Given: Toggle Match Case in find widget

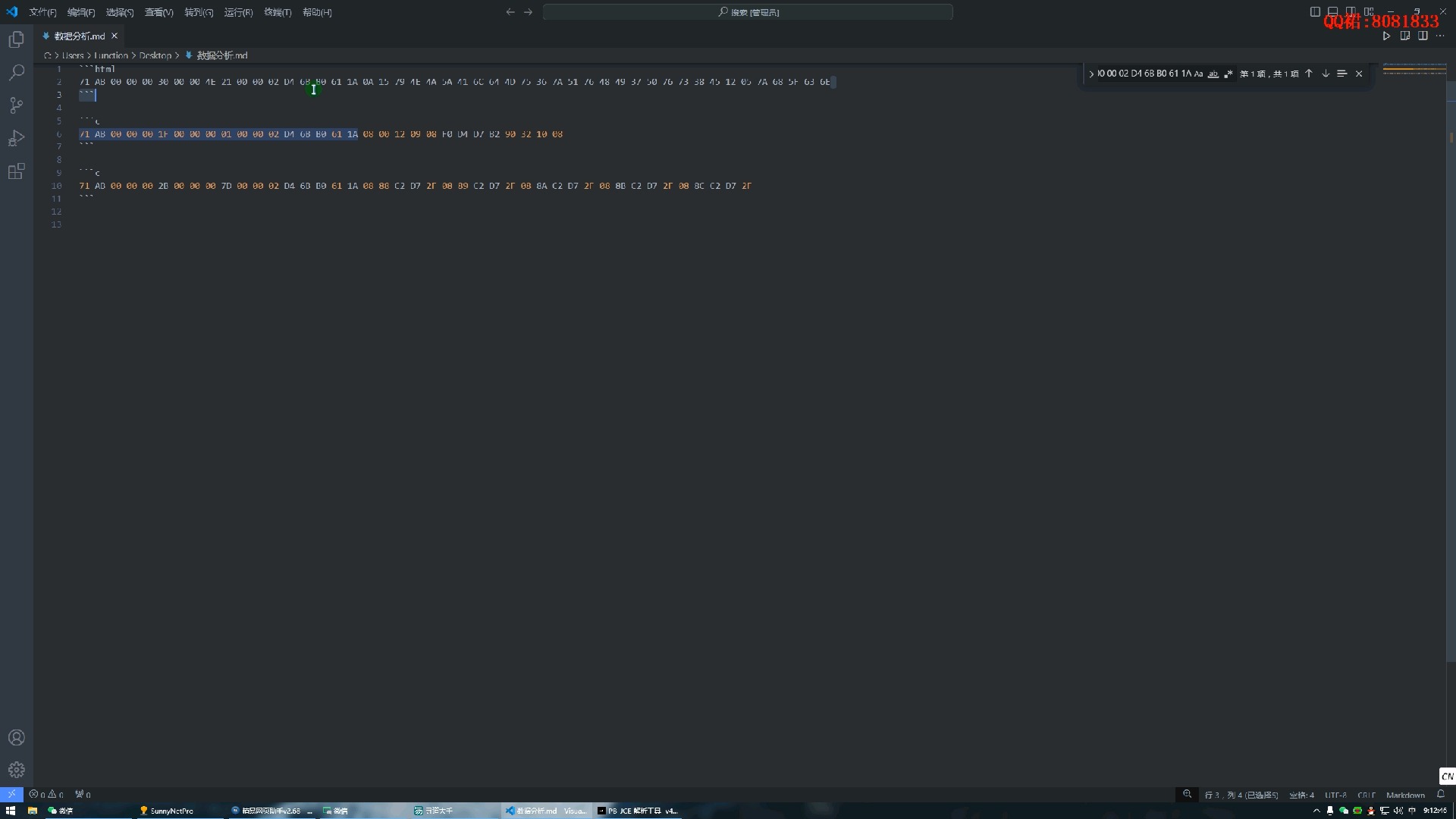Looking at the screenshot, I should (x=1198, y=74).
